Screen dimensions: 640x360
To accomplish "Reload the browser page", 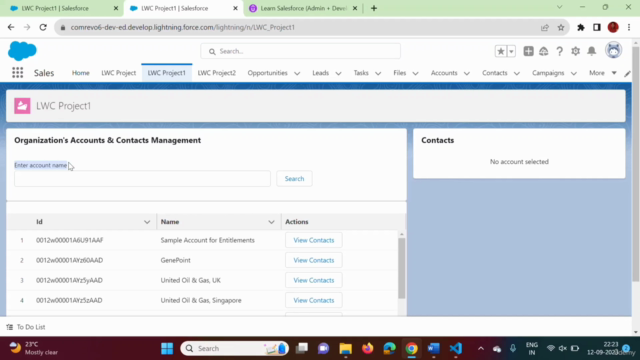I will 43,27.
